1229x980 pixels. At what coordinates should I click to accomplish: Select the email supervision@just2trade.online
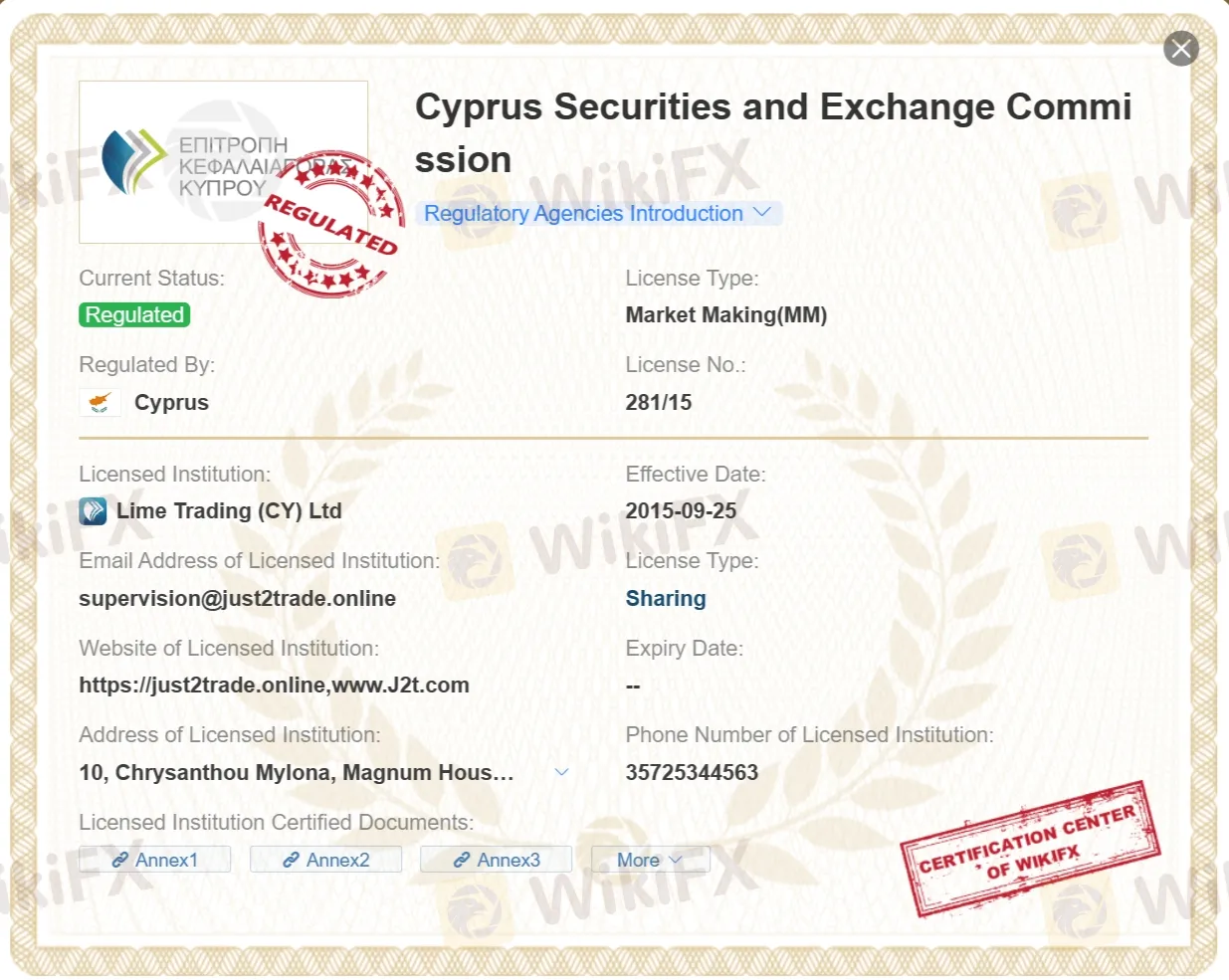click(x=238, y=599)
